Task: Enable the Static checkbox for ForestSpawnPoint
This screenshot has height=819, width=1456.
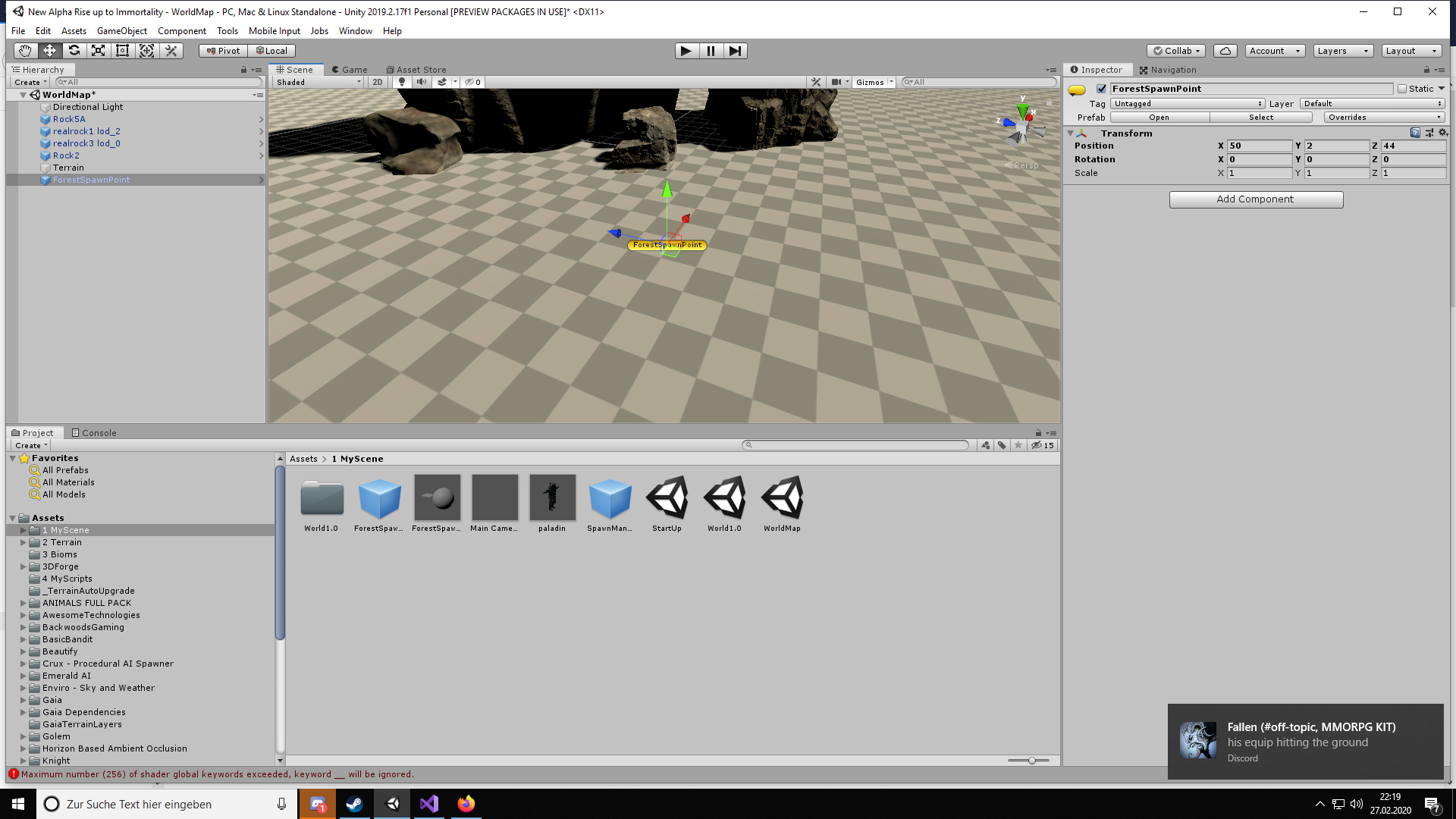Action: pyautogui.click(x=1404, y=88)
